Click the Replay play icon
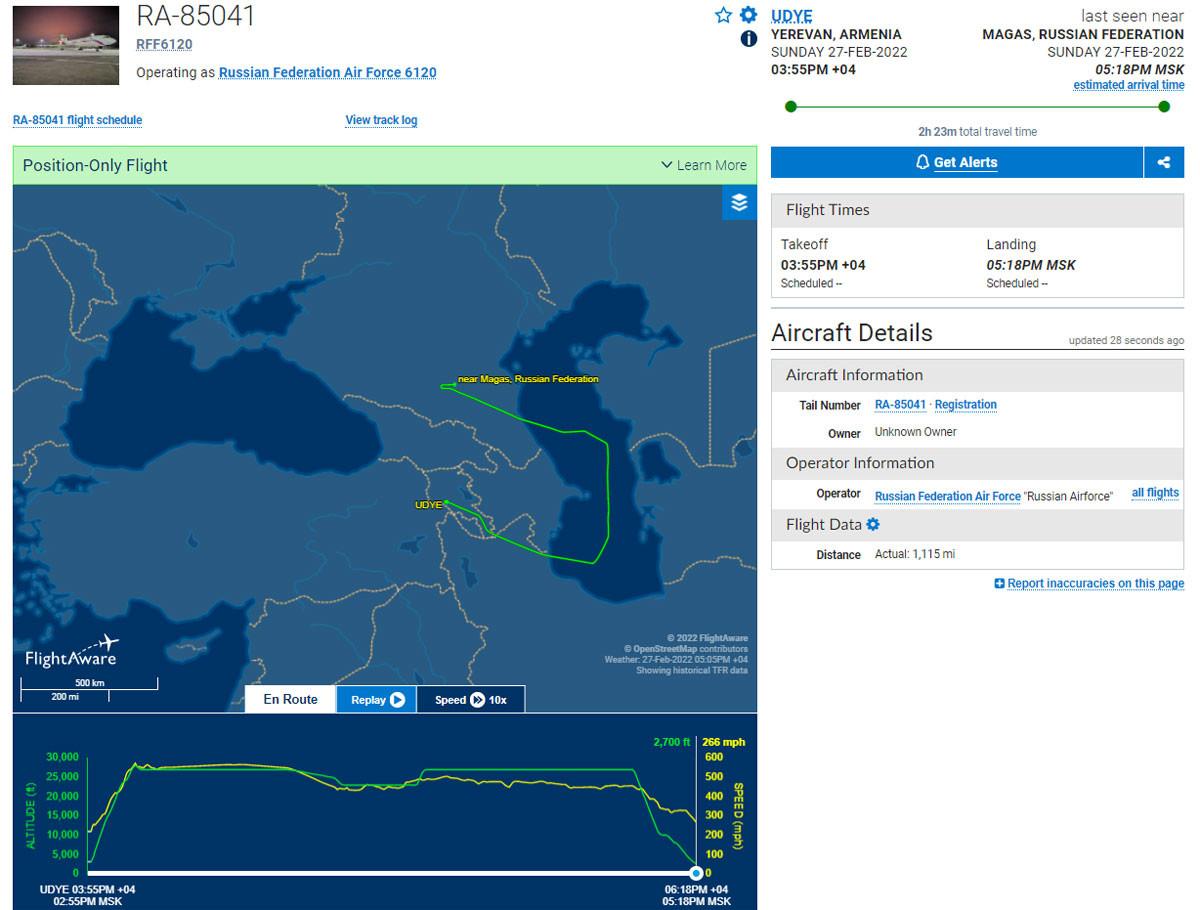The image size is (1200, 910). point(397,700)
